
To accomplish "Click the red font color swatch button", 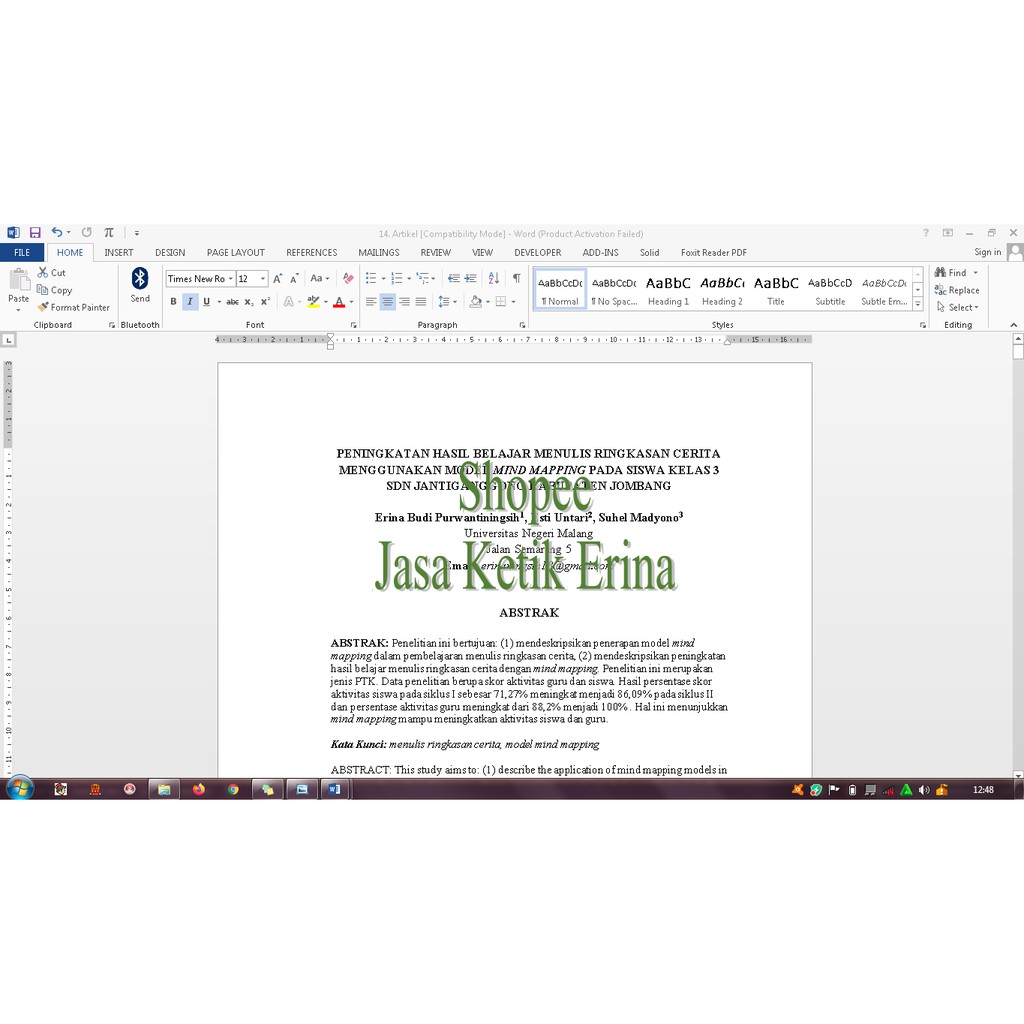I will [339, 302].
